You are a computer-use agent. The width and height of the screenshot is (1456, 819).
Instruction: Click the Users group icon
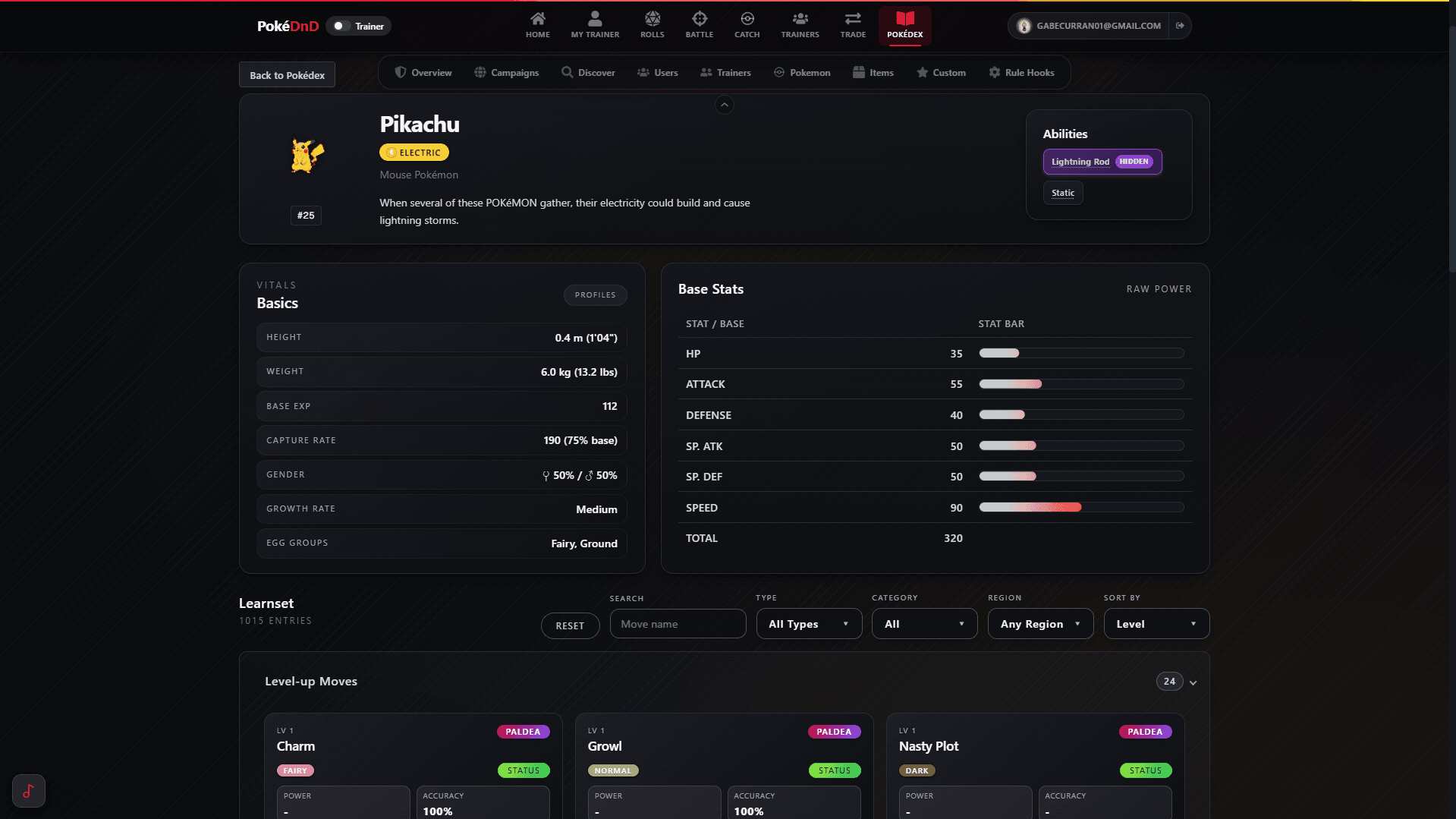click(643, 72)
